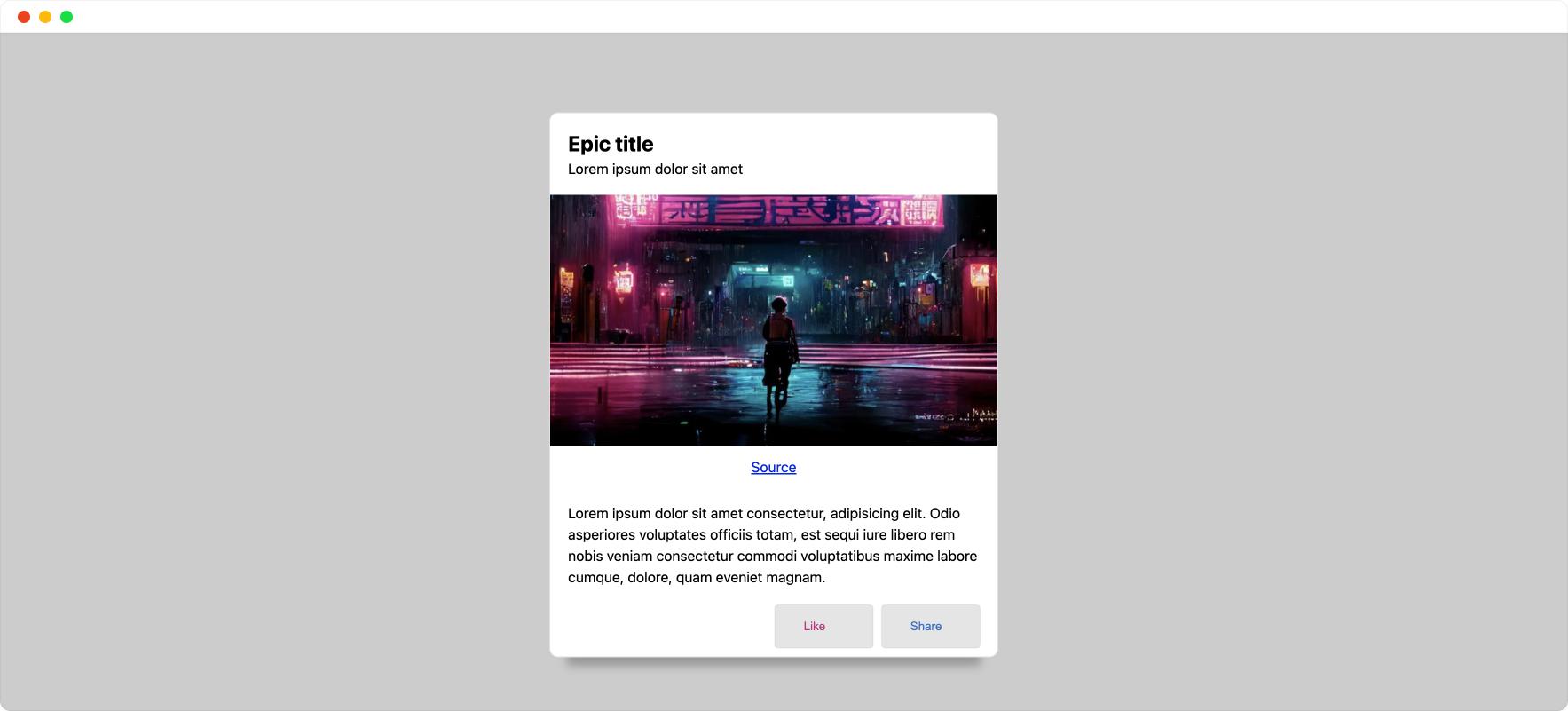Minimize the window with the yellow button
This screenshot has width=1568, height=711.
click(45, 17)
